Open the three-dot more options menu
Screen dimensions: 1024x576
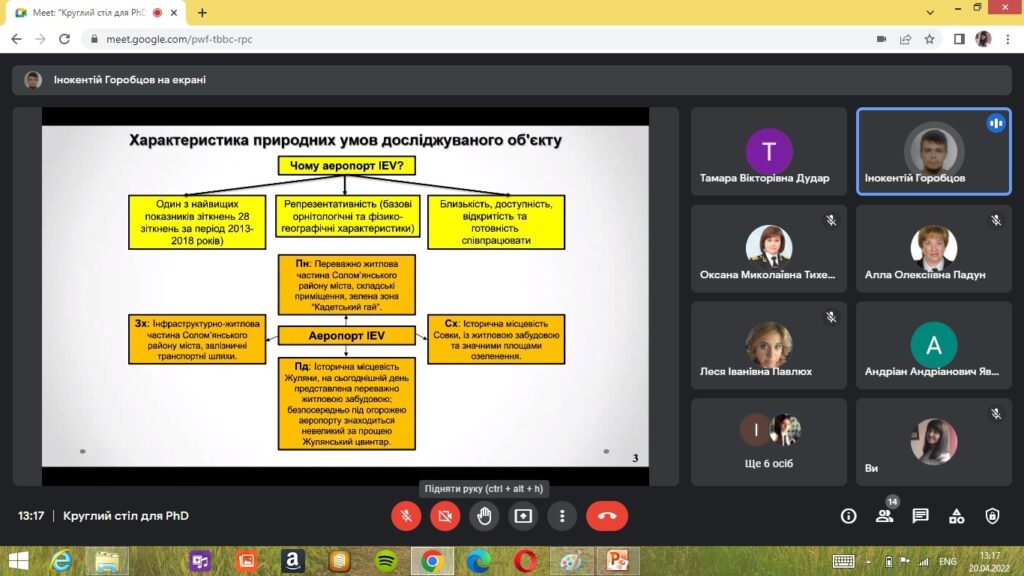click(x=562, y=516)
